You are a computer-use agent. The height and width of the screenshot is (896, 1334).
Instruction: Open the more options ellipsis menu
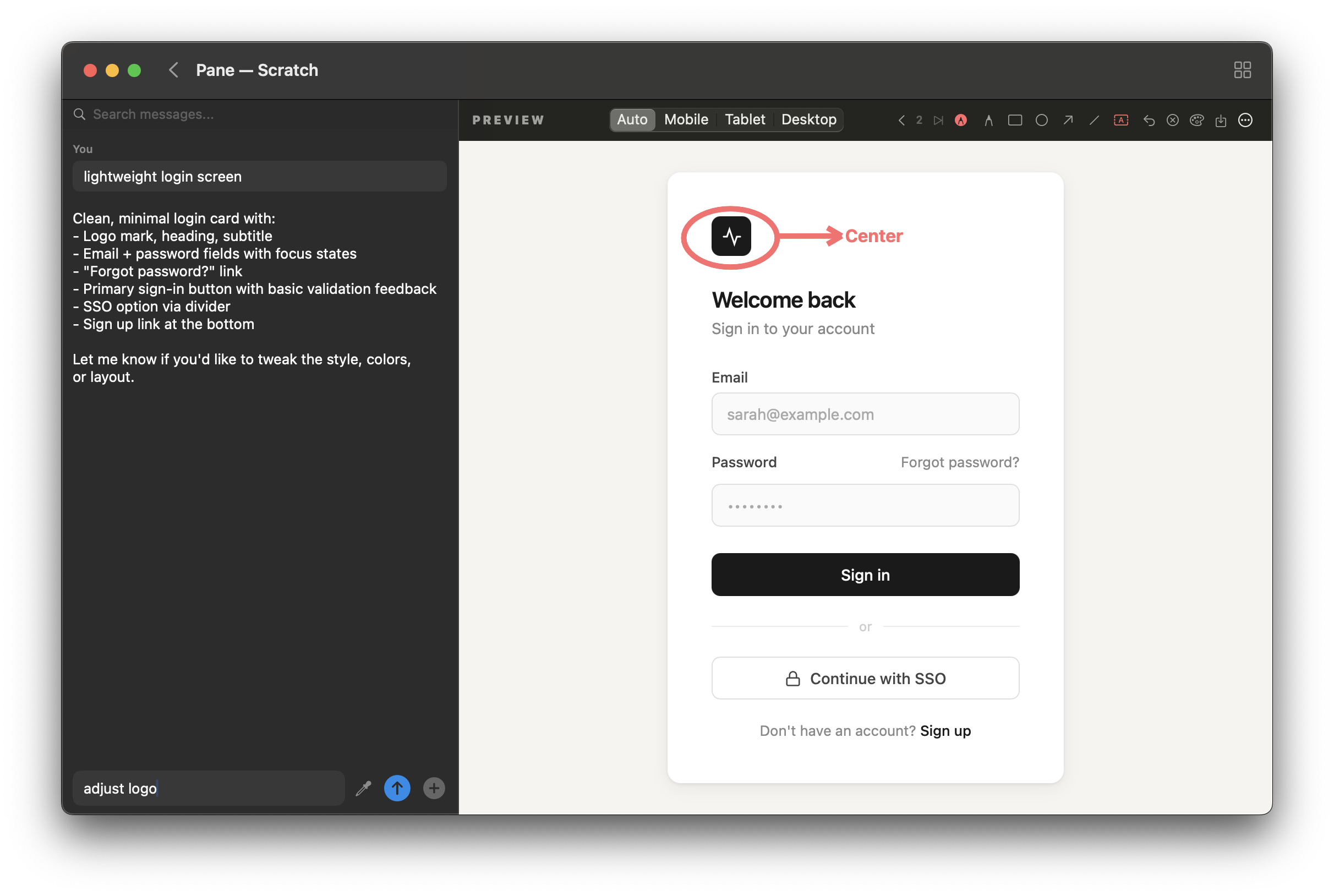click(x=1245, y=120)
